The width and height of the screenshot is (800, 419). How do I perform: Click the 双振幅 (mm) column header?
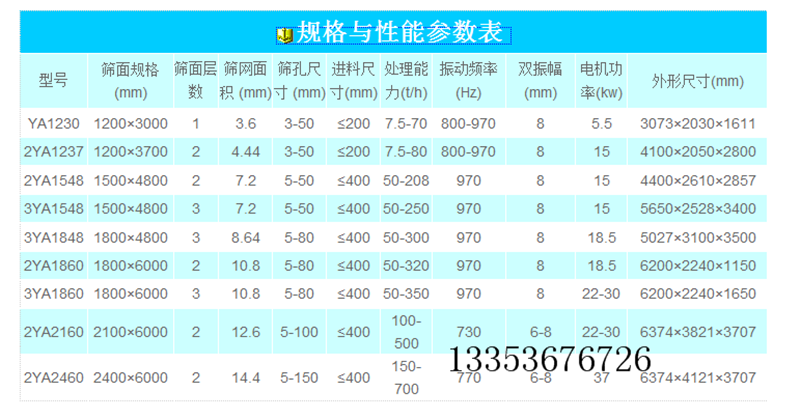(540, 81)
